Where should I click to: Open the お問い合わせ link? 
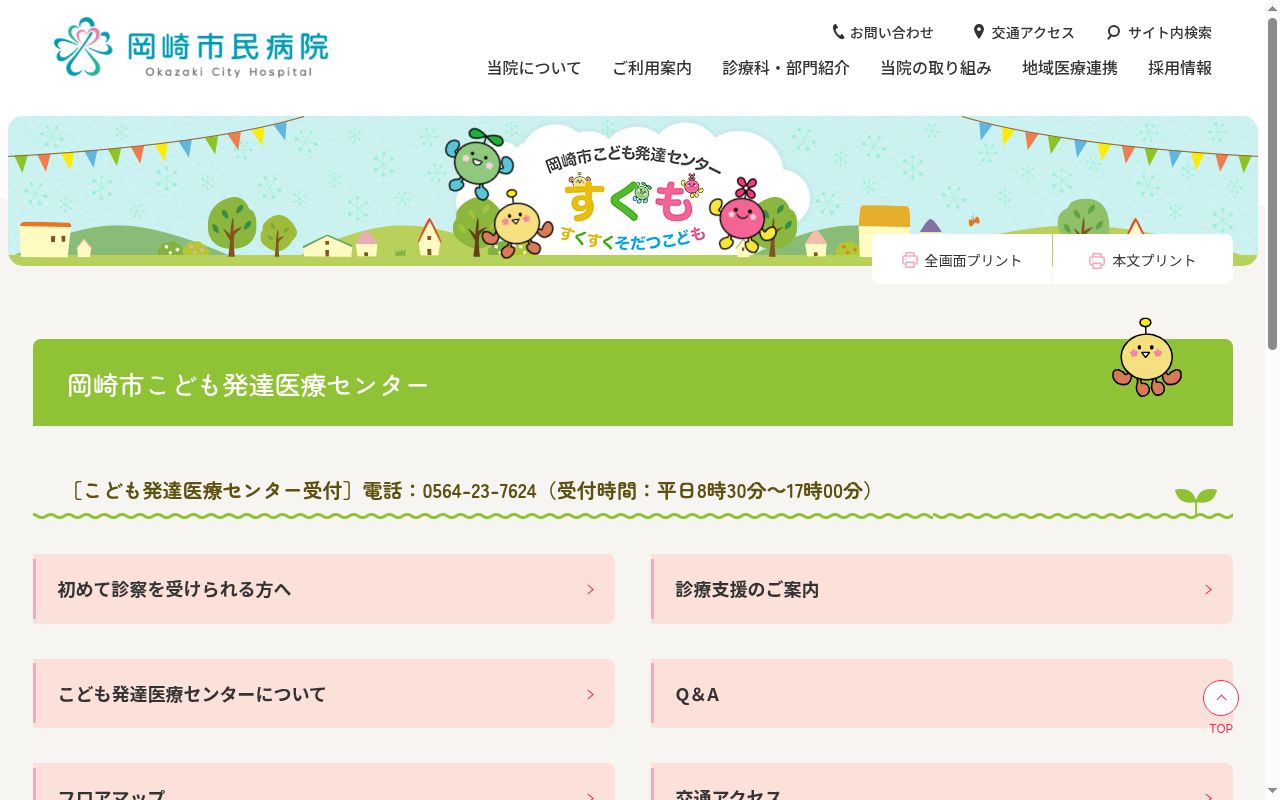(x=883, y=32)
